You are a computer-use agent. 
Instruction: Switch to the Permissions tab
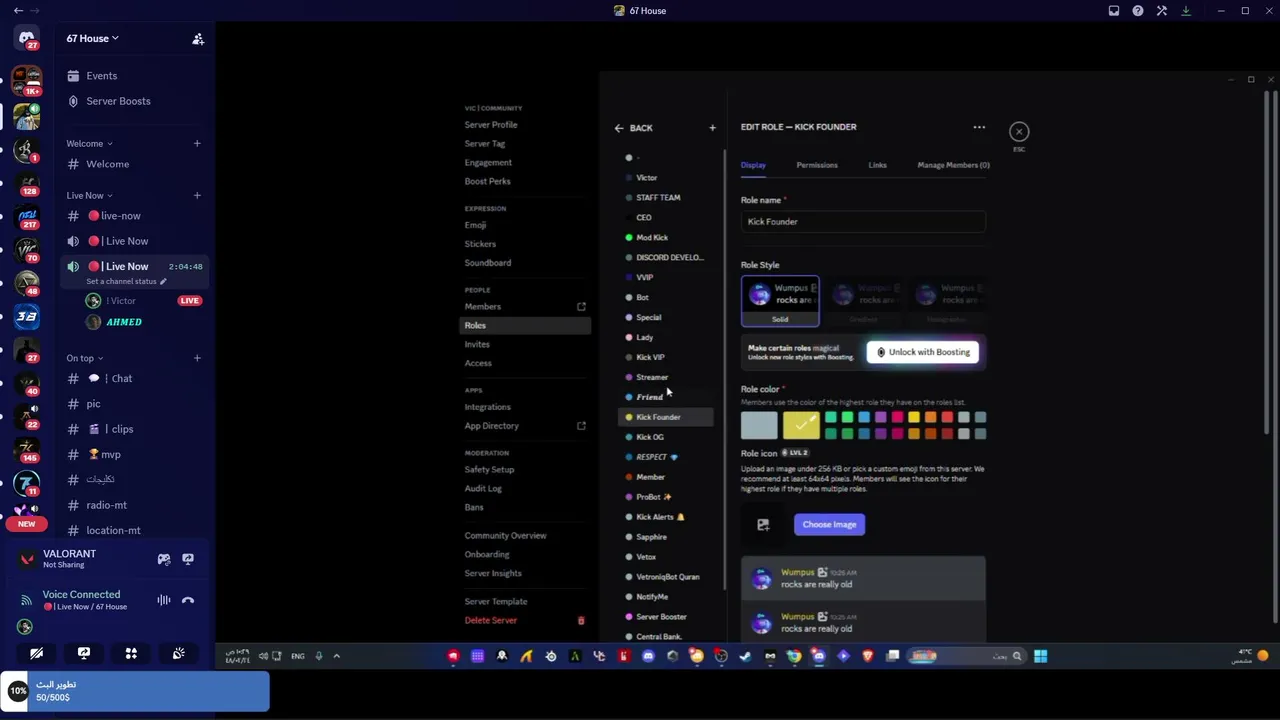click(x=817, y=165)
